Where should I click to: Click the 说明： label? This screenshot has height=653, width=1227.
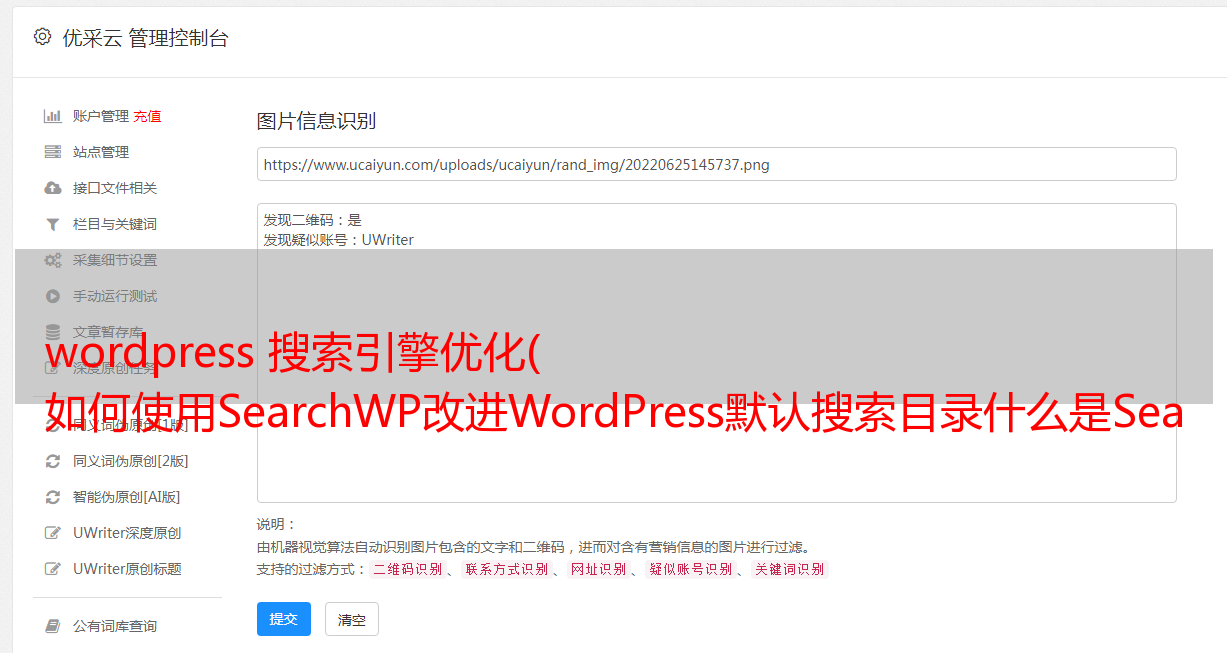coord(277,524)
